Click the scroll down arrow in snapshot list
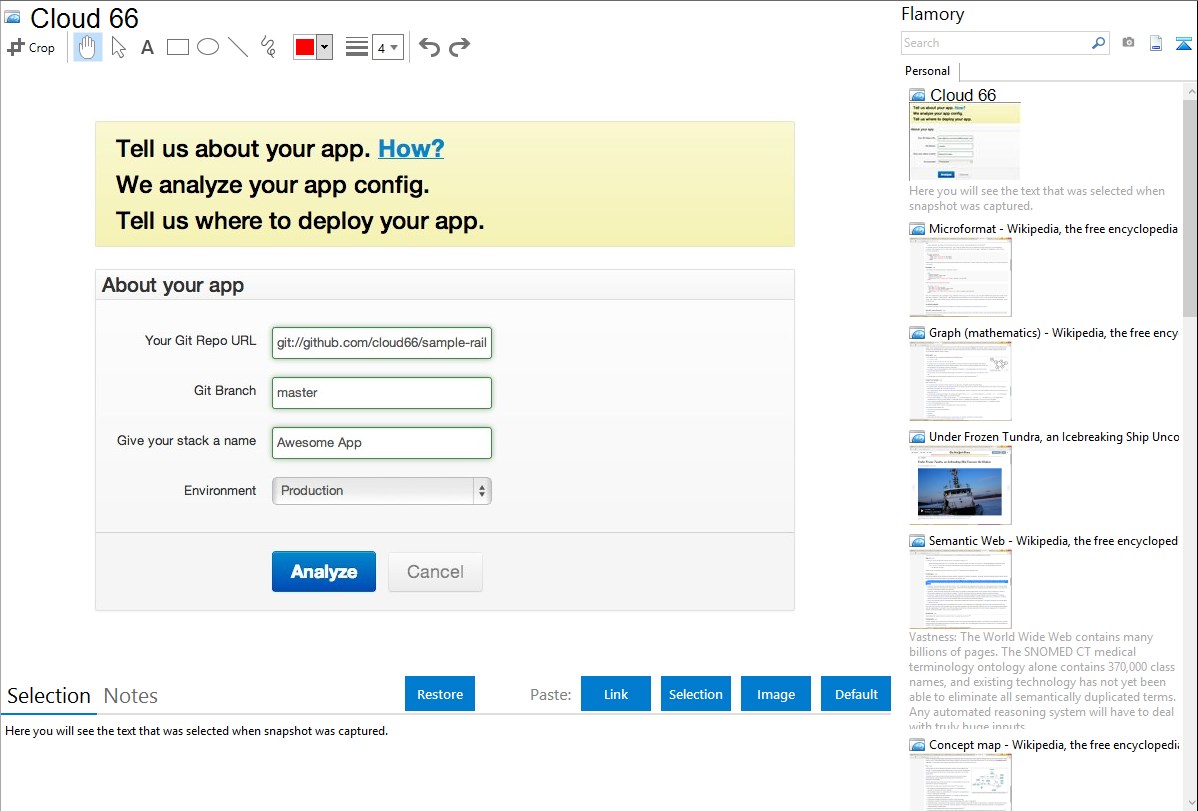Viewport: 1198px width, 811px height. click(1190, 803)
